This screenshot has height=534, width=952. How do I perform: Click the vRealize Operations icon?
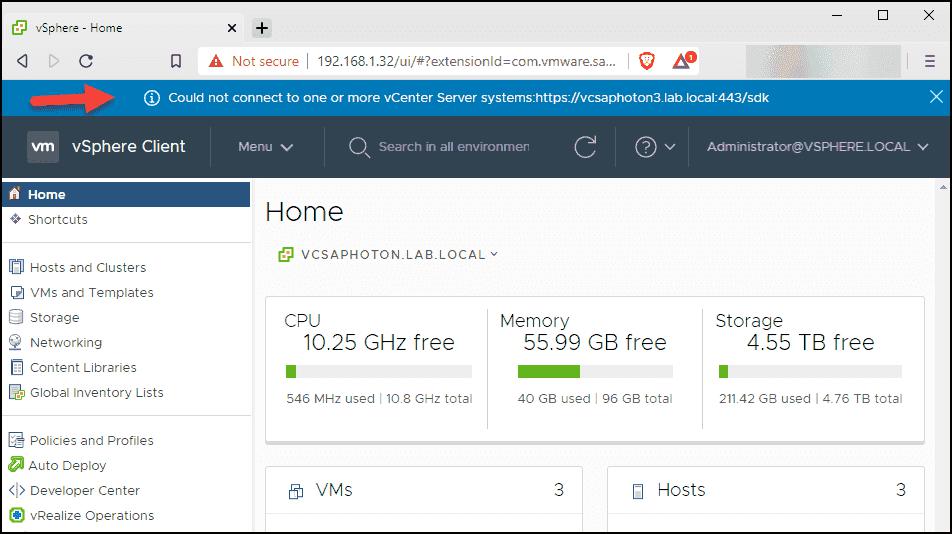pyautogui.click(x=16, y=515)
